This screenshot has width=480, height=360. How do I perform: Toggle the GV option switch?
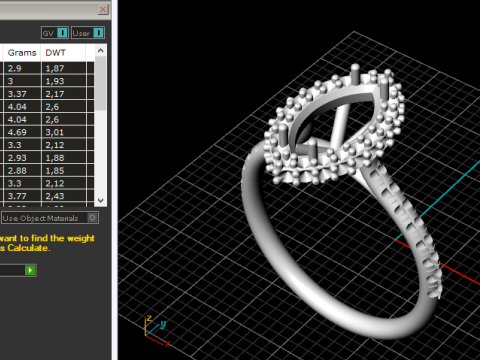click(62, 33)
